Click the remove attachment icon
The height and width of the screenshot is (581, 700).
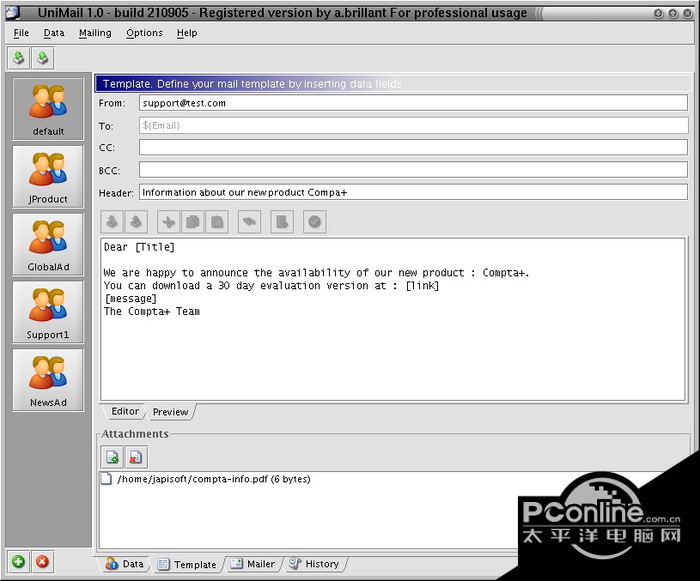click(x=136, y=457)
